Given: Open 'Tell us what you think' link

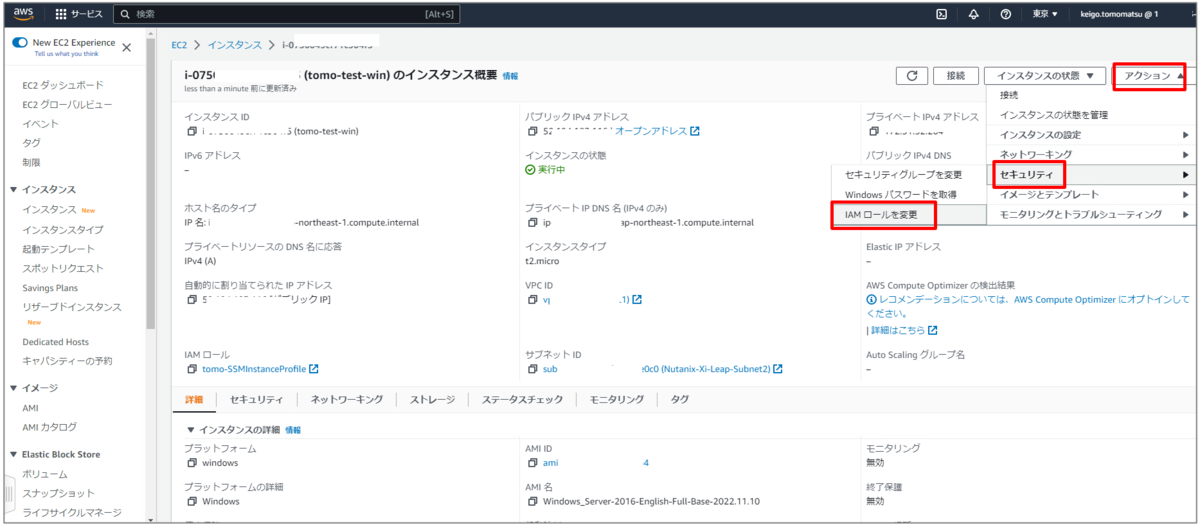Looking at the screenshot, I should tap(67, 54).
